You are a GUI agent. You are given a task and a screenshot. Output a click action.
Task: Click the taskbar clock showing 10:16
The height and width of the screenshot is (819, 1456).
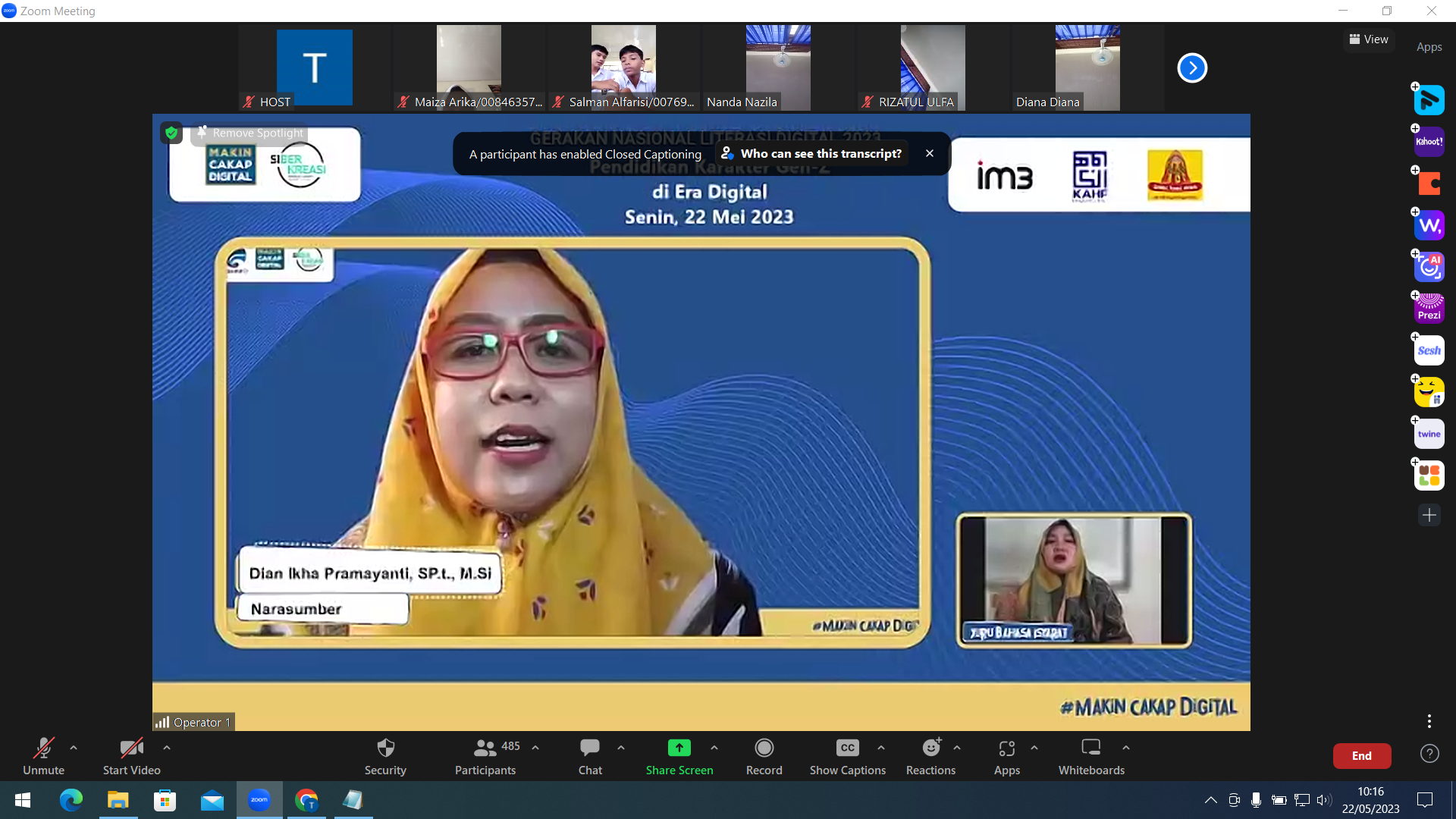click(x=1370, y=800)
